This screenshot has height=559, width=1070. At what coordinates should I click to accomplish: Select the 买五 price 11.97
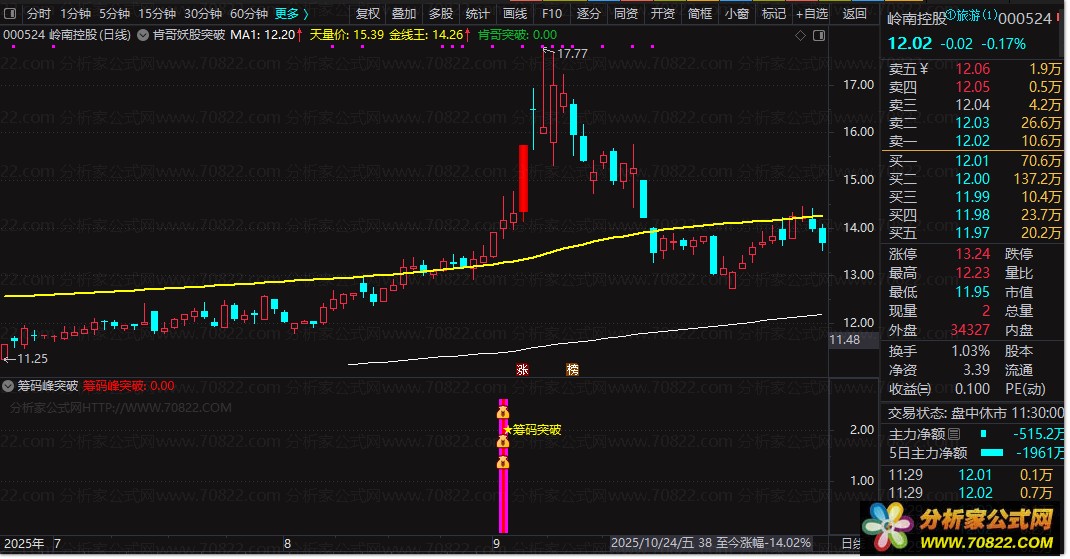click(x=972, y=233)
